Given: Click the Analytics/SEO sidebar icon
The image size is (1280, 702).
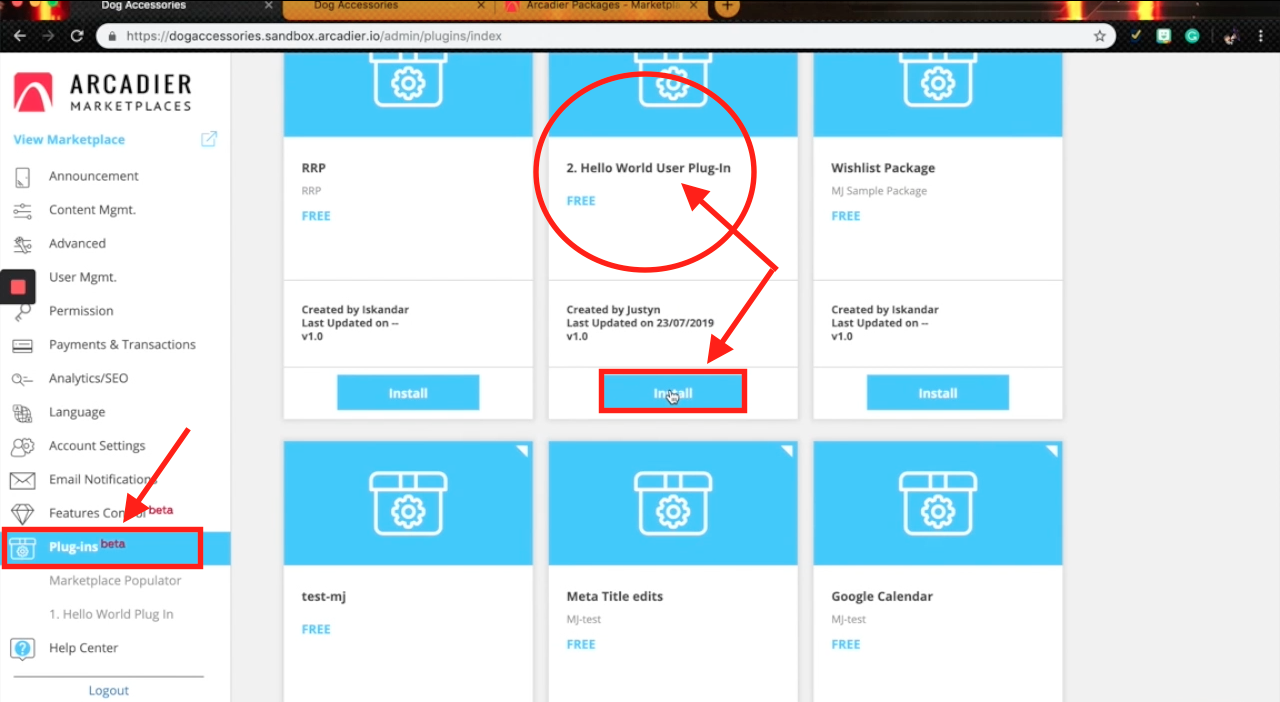Looking at the screenshot, I should [x=22, y=379].
